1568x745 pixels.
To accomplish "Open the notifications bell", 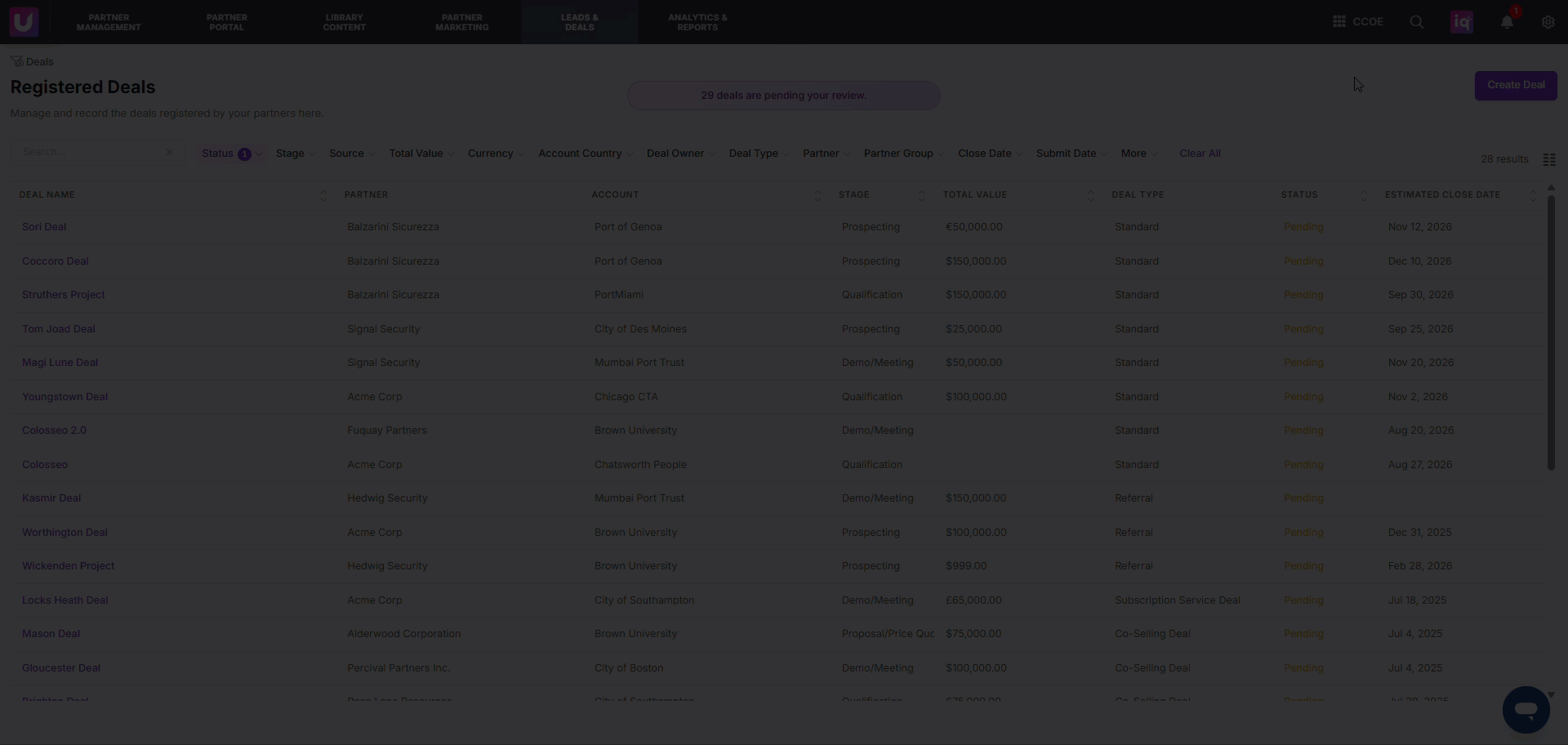I will tap(1508, 22).
